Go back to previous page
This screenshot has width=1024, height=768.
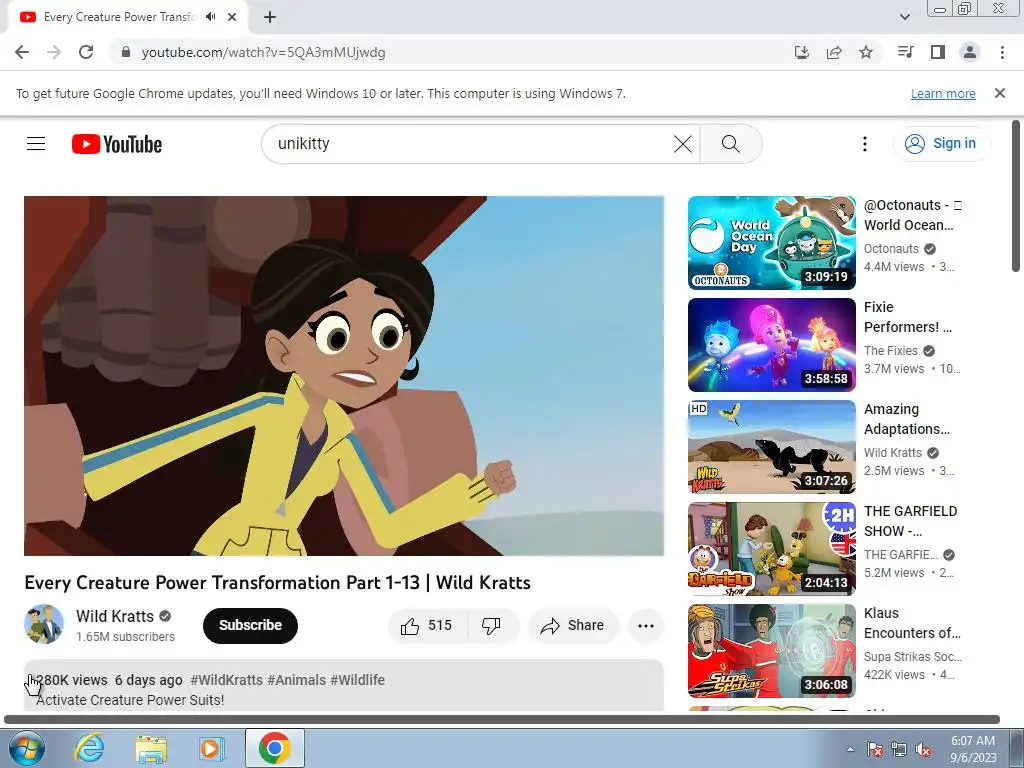pyautogui.click(x=22, y=52)
